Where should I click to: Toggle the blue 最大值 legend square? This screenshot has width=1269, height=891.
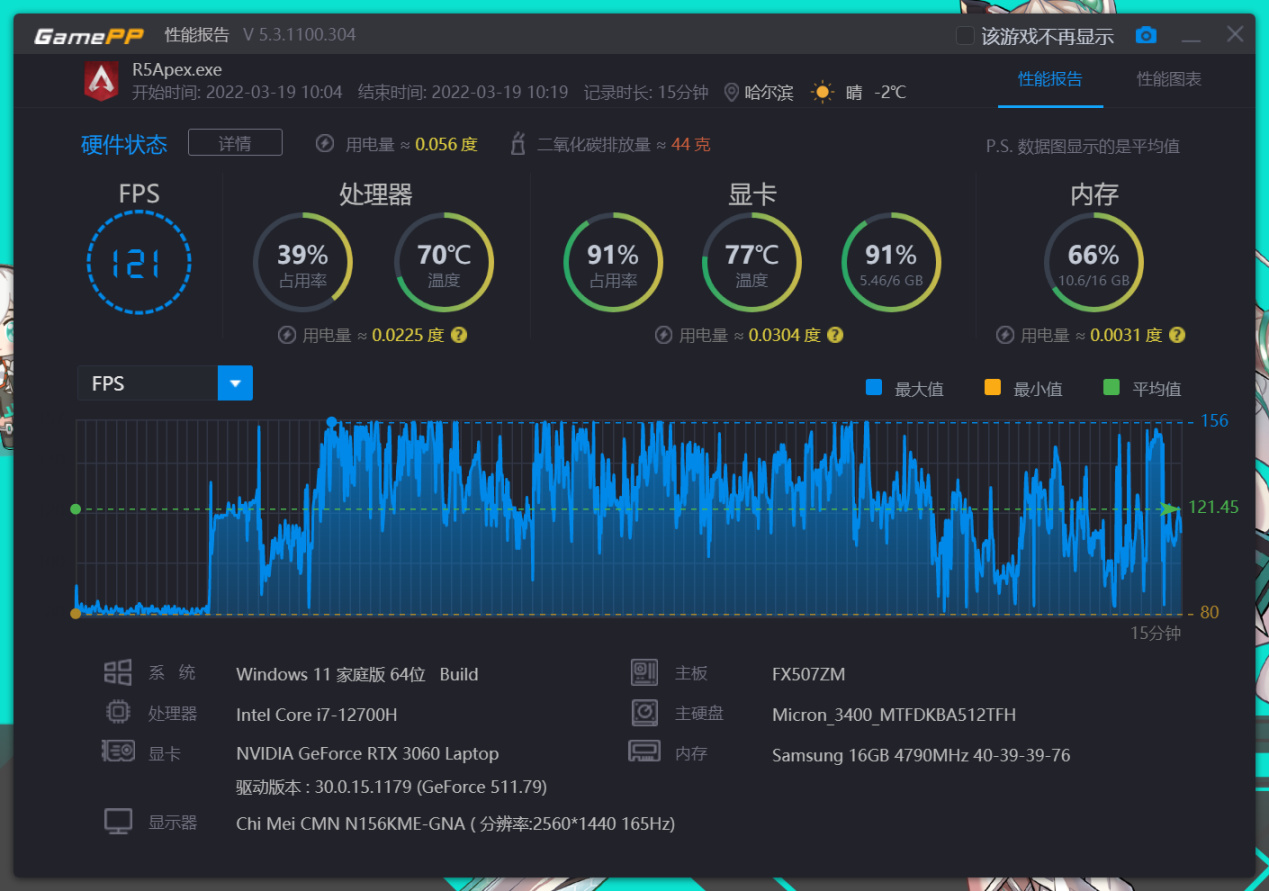(874, 387)
